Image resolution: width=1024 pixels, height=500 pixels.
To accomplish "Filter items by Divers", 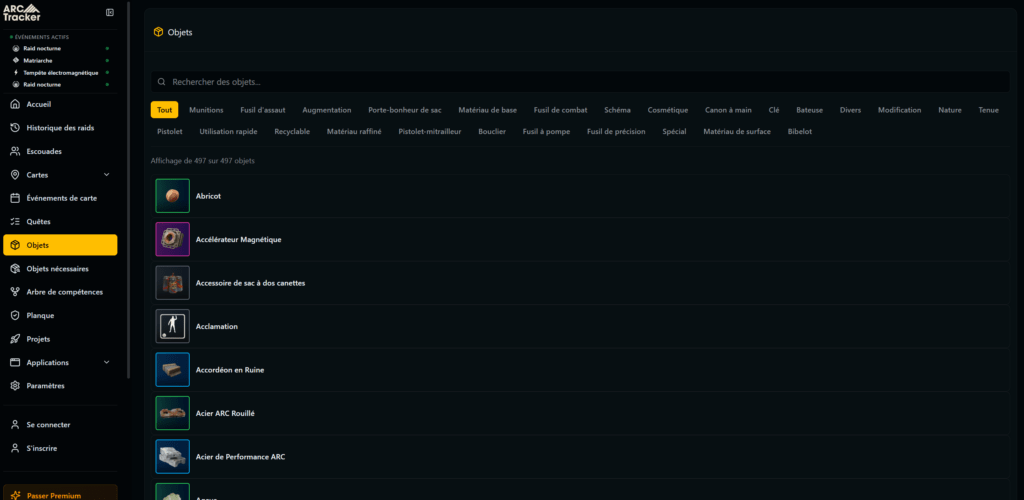I will click(850, 110).
